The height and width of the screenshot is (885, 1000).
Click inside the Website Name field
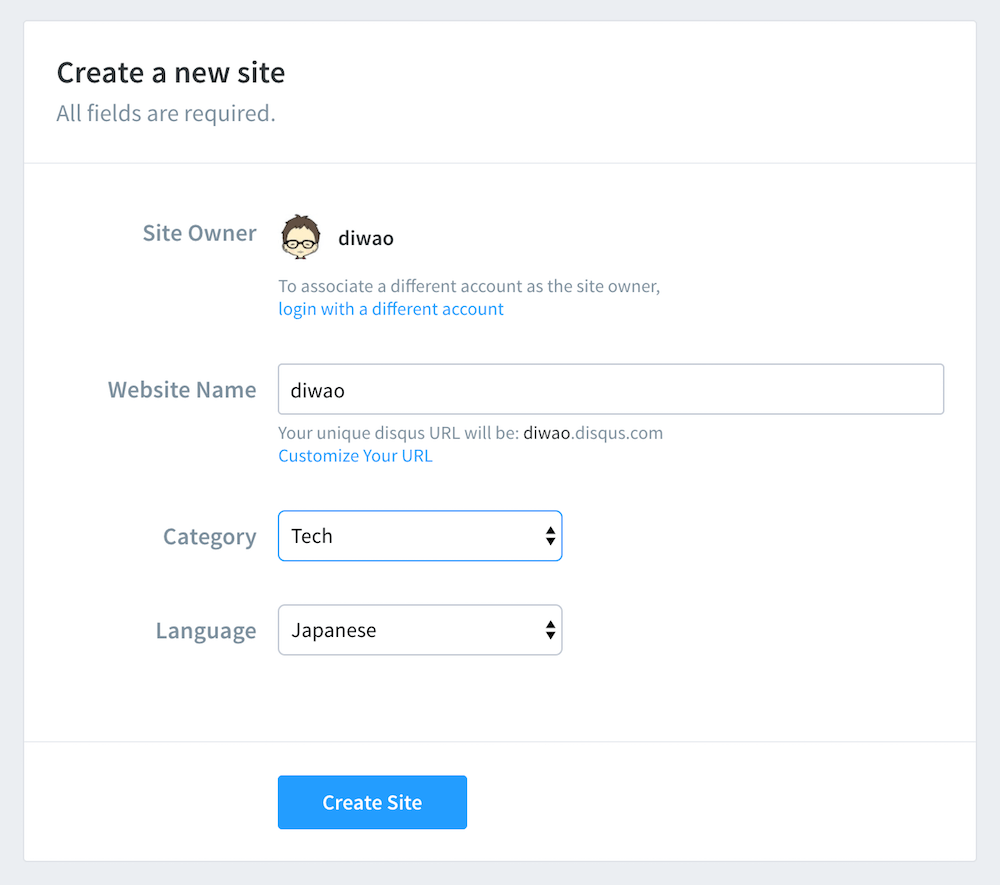(x=610, y=389)
